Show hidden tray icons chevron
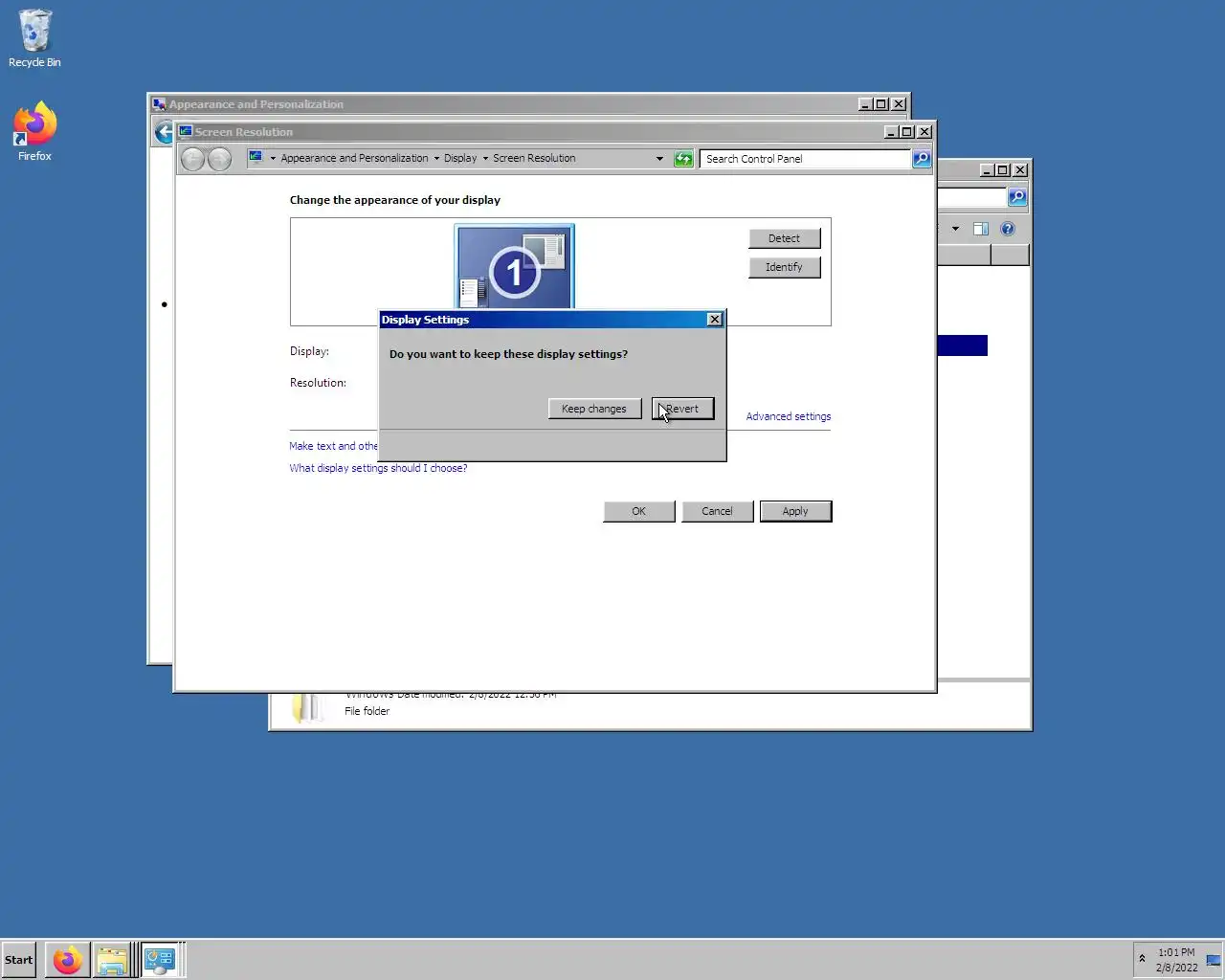1225x980 pixels. (1142, 959)
